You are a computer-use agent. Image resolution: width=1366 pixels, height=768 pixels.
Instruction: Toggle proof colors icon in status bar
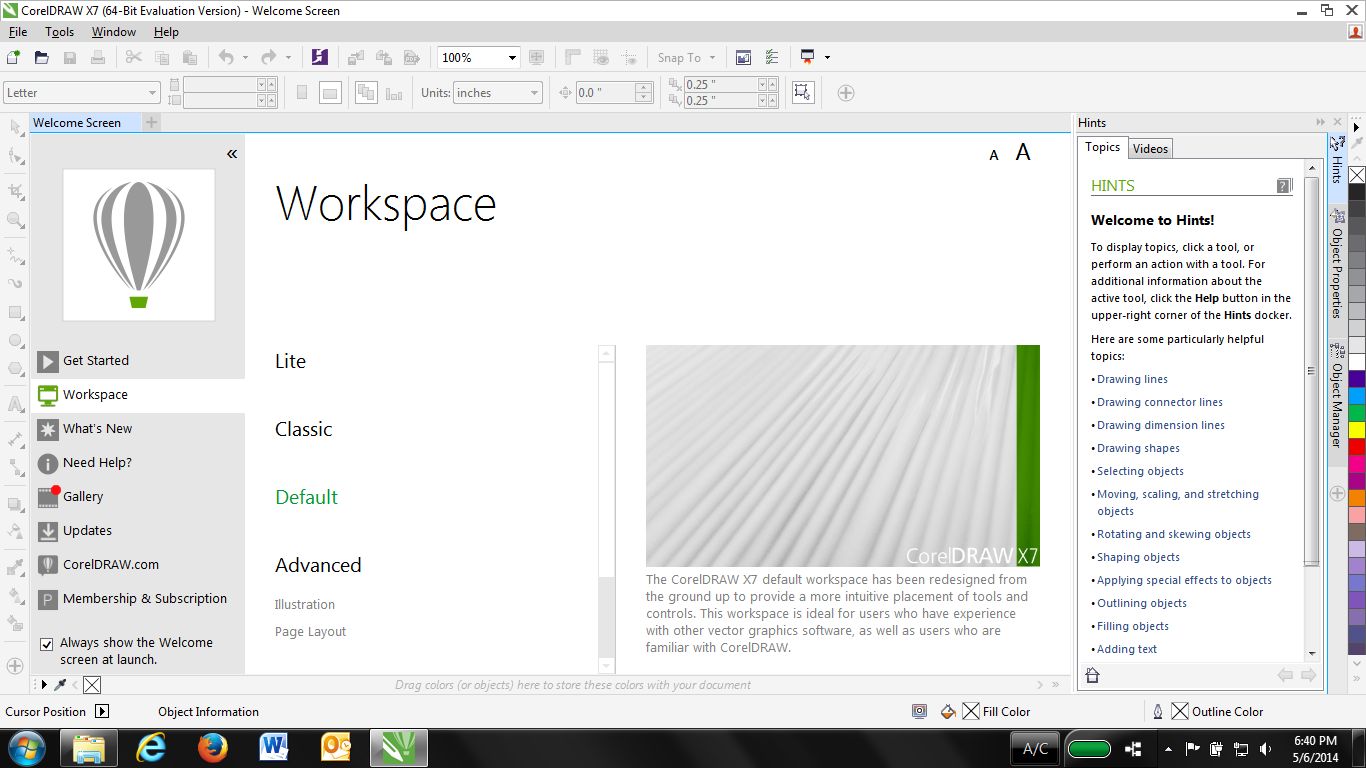919,712
